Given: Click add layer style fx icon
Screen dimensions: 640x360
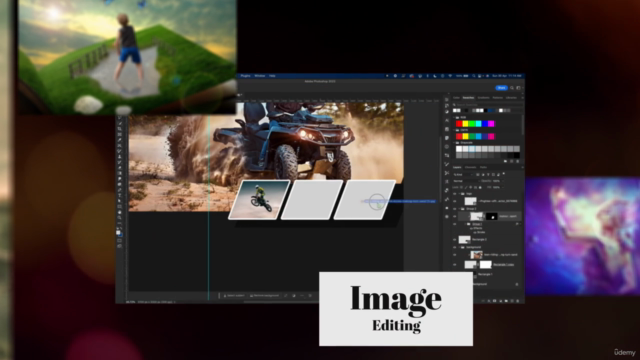Looking at the screenshot, I should pos(489,300).
